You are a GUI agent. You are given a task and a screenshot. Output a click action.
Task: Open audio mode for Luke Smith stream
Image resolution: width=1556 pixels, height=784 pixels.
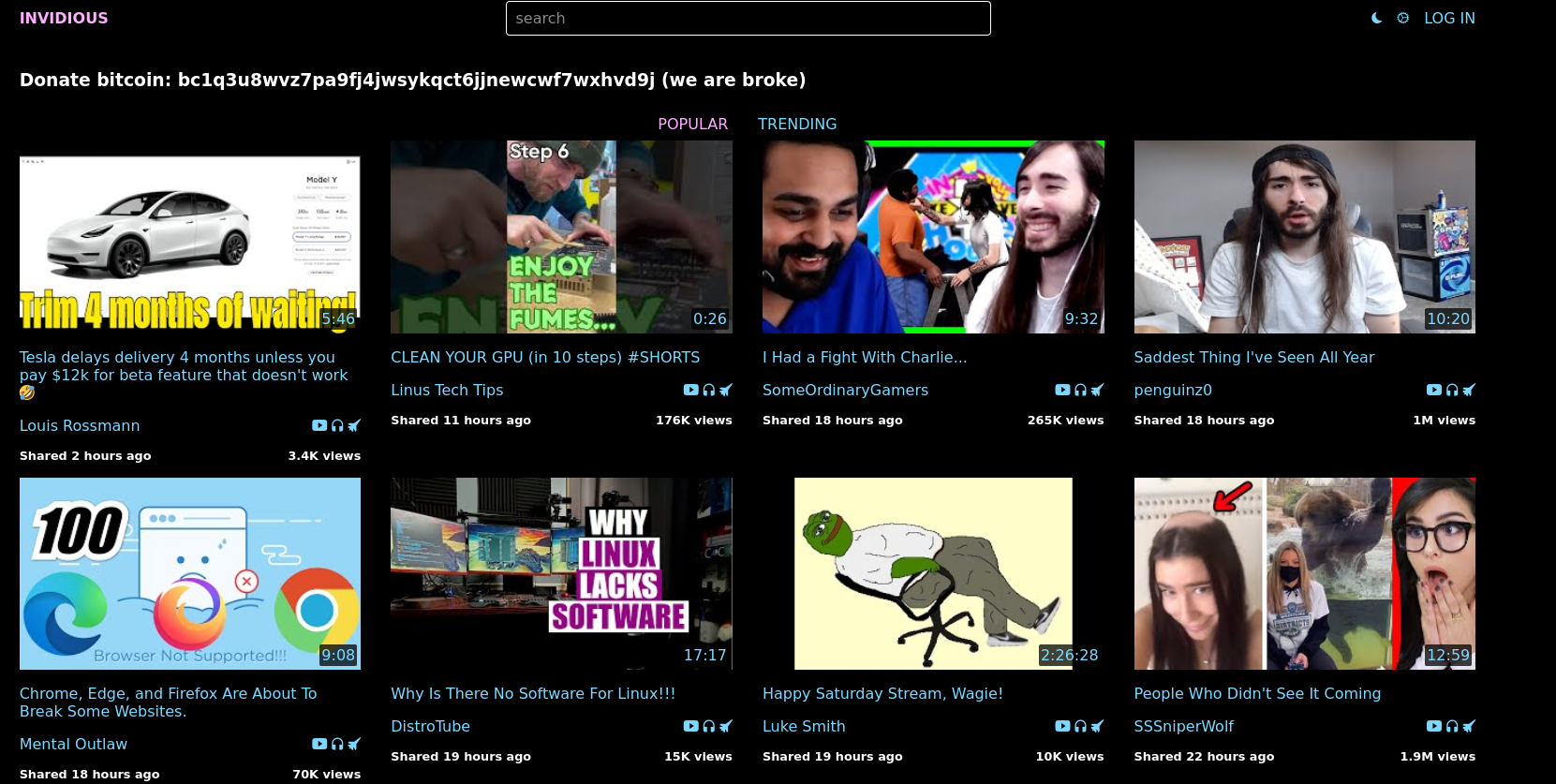pos(1080,726)
